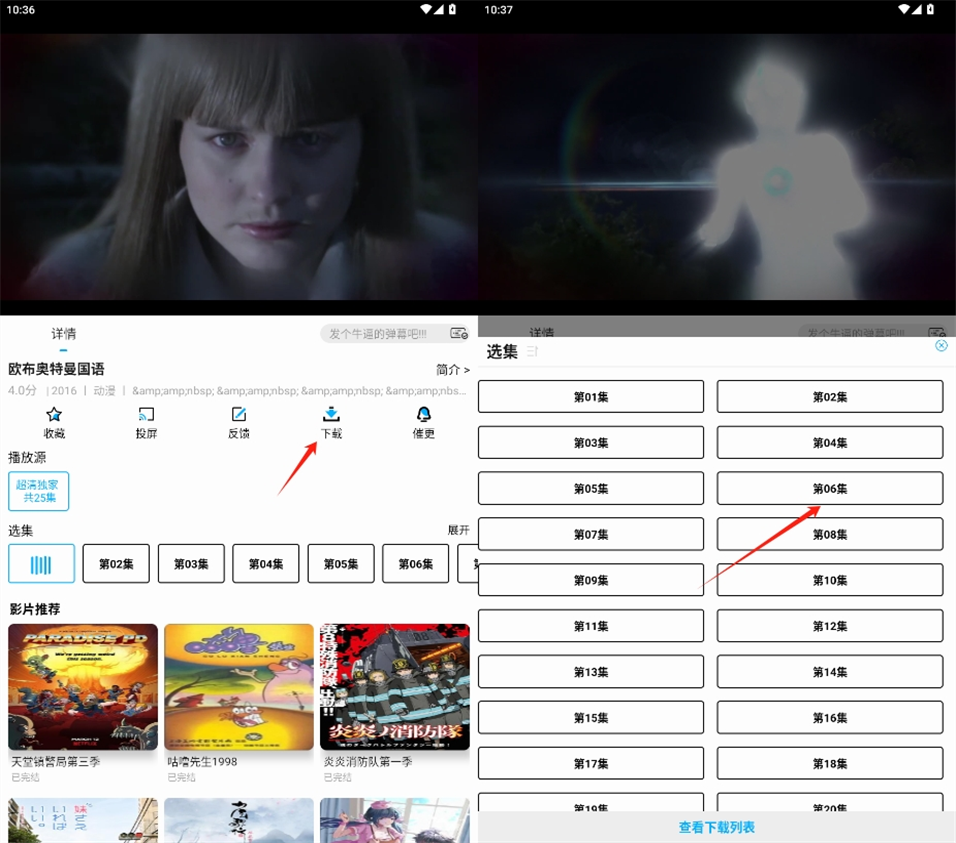Image resolution: width=956 pixels, height=843 pixels.
Task: Download 第14集 in the download panel
Action: point(830,672)
